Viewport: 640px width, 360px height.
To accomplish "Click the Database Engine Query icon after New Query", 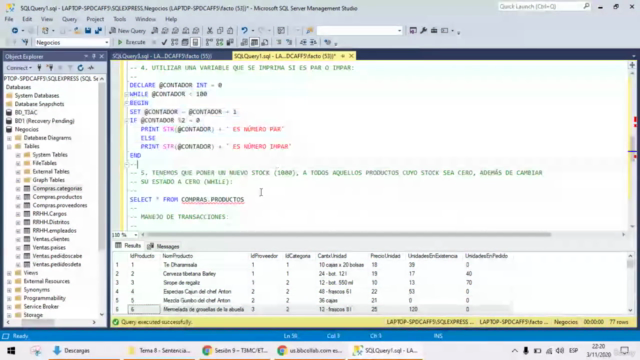I will pos(155,31).
